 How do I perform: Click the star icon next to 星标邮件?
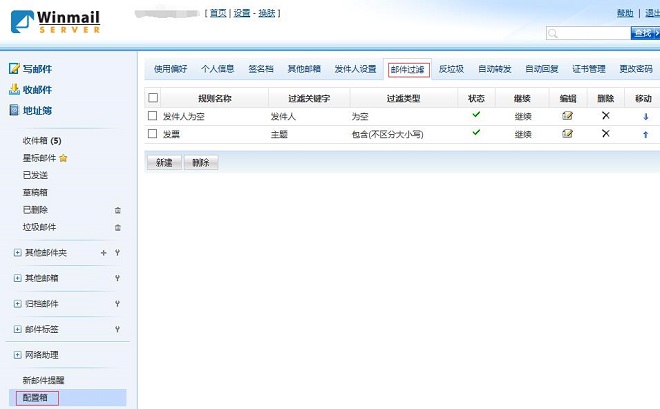coord(63,158)
